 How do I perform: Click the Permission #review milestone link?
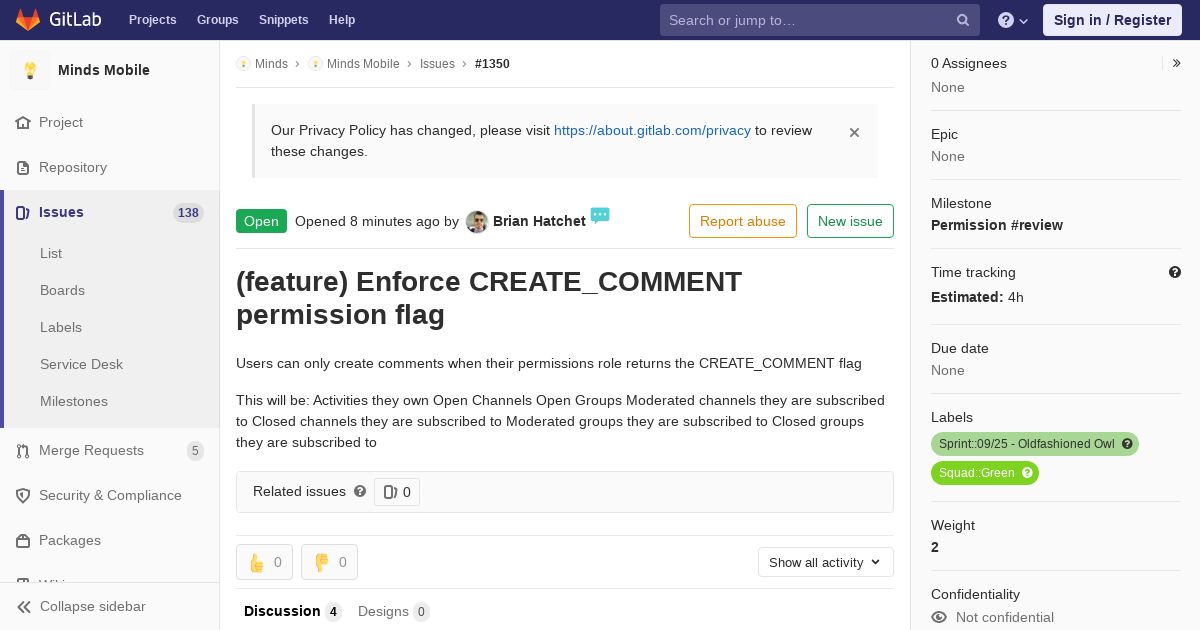997,225
